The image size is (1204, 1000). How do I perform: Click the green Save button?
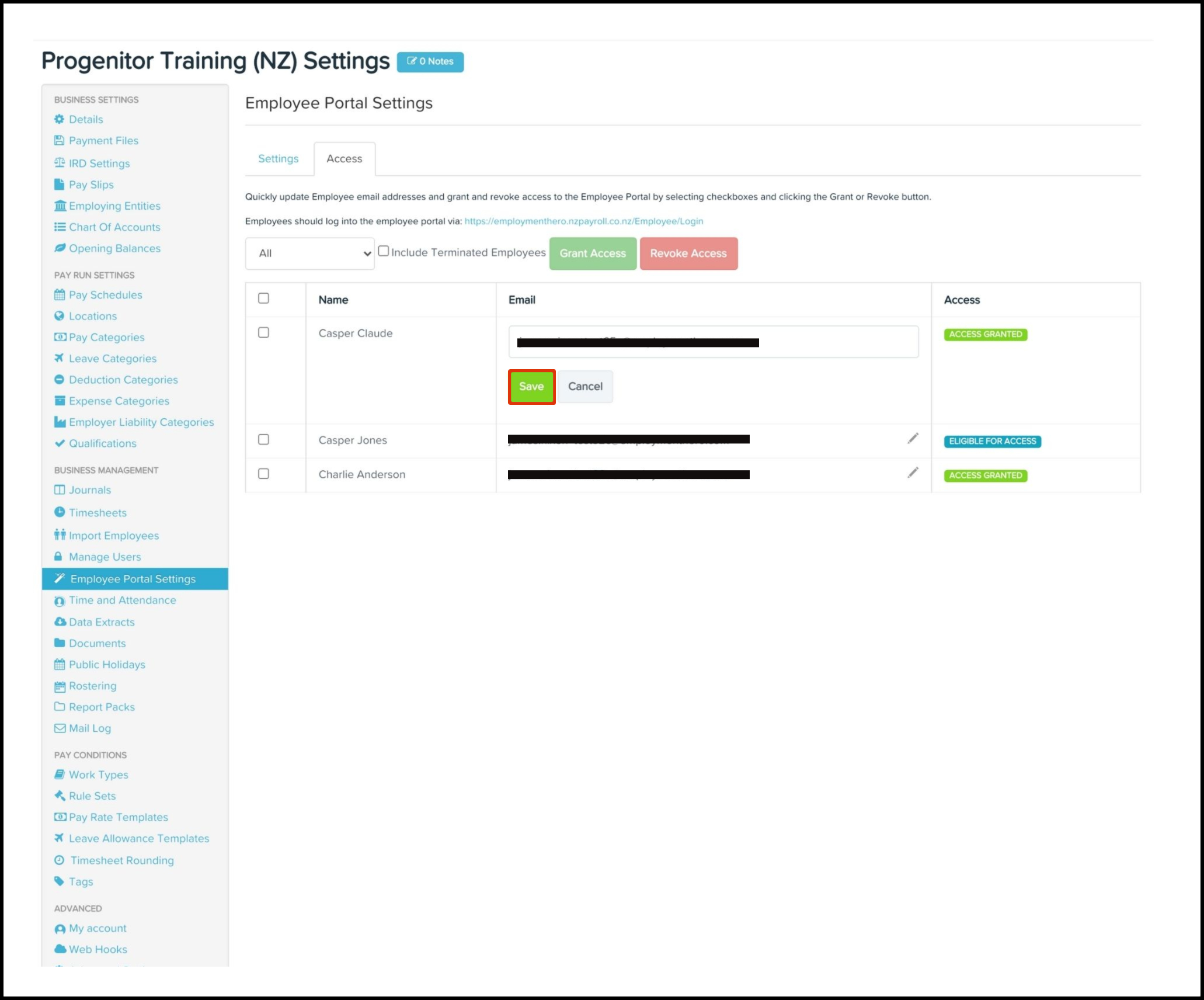(x=531, y=387)
